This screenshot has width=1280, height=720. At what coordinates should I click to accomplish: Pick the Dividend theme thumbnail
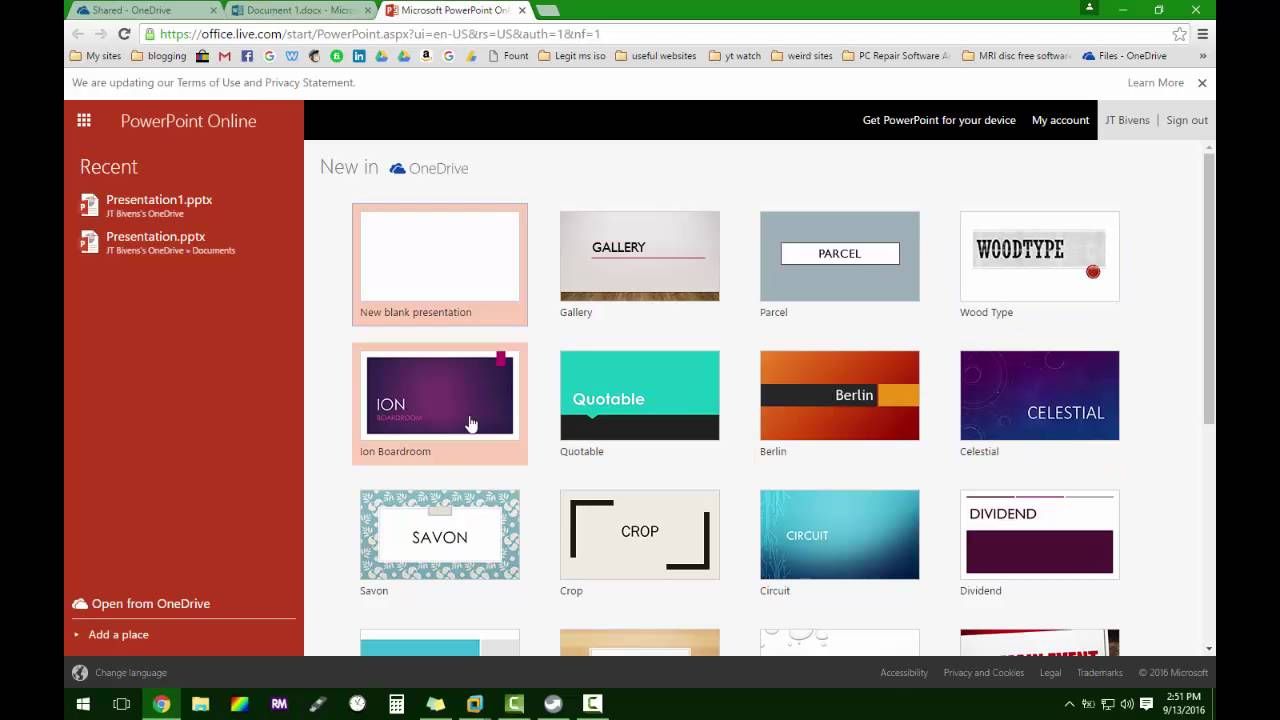[x=1040, y=534]
